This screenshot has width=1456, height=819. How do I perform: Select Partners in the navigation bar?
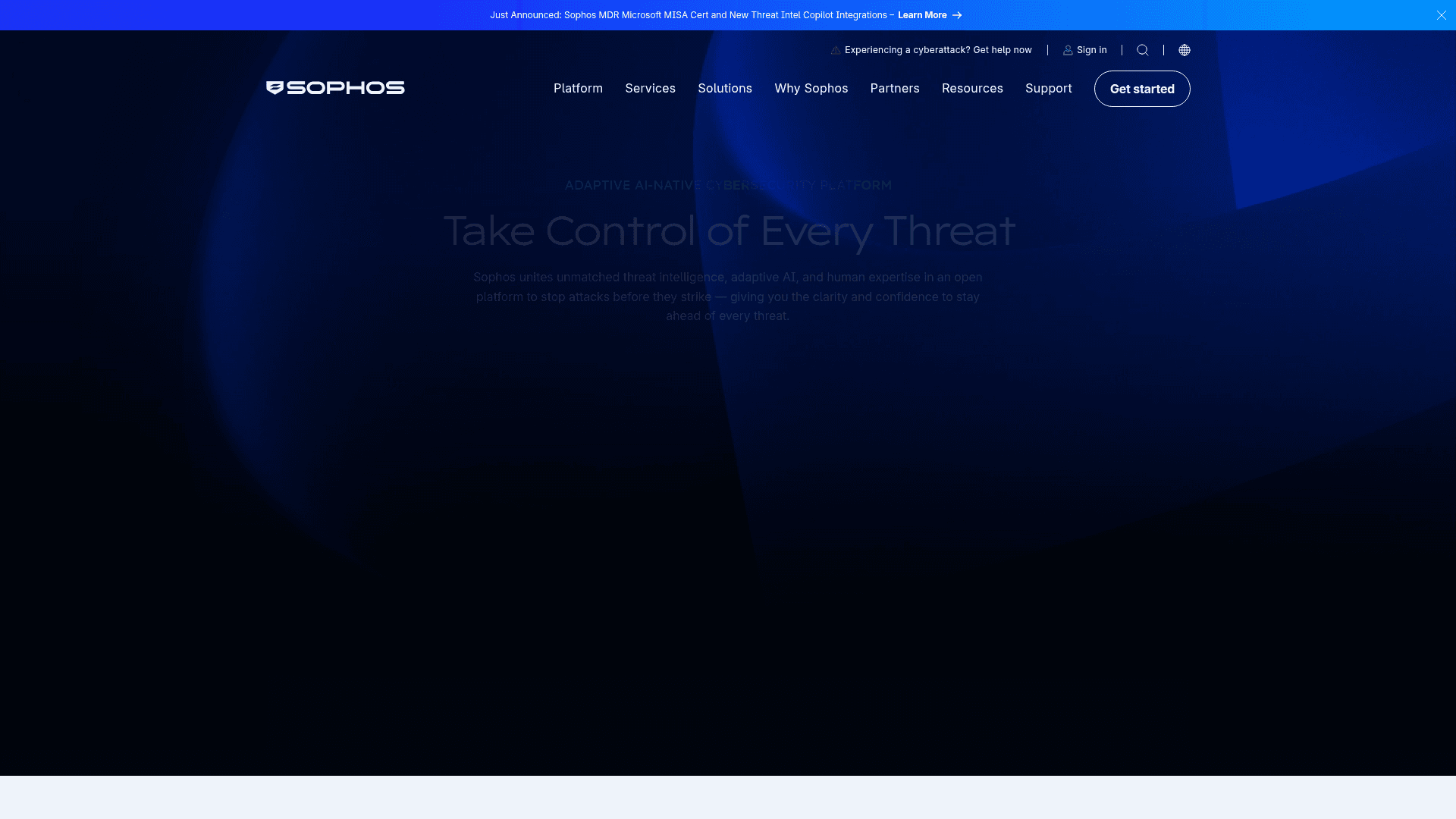(895, 89)
